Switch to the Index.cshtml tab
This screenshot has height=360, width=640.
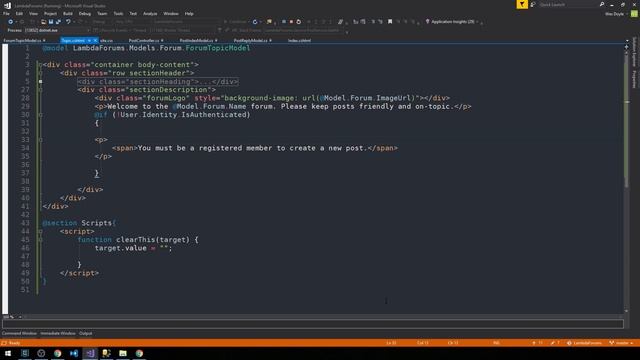[300, 40]
